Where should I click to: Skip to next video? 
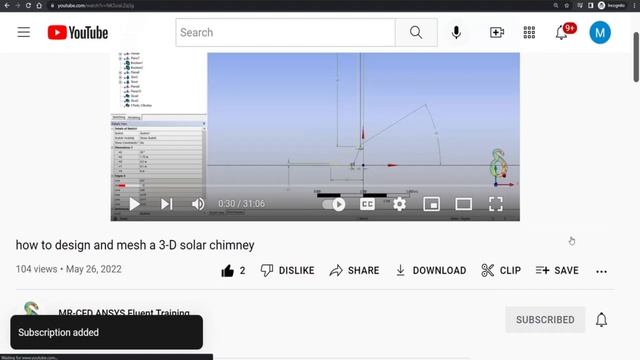click(x=166, y=204)
